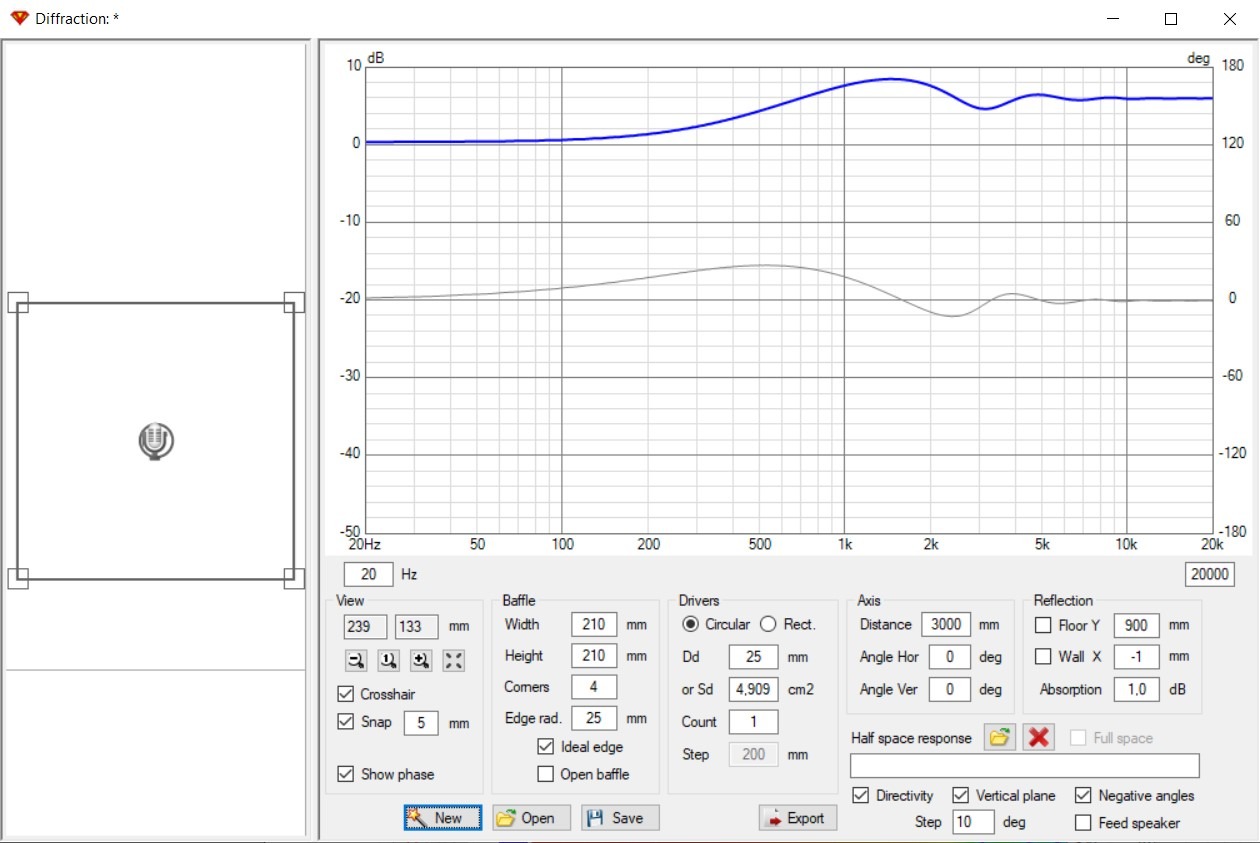The height and width of the screenshot is (843, 1260).
Task: Click the Dd driver diameter field
Action: [754, 658]
